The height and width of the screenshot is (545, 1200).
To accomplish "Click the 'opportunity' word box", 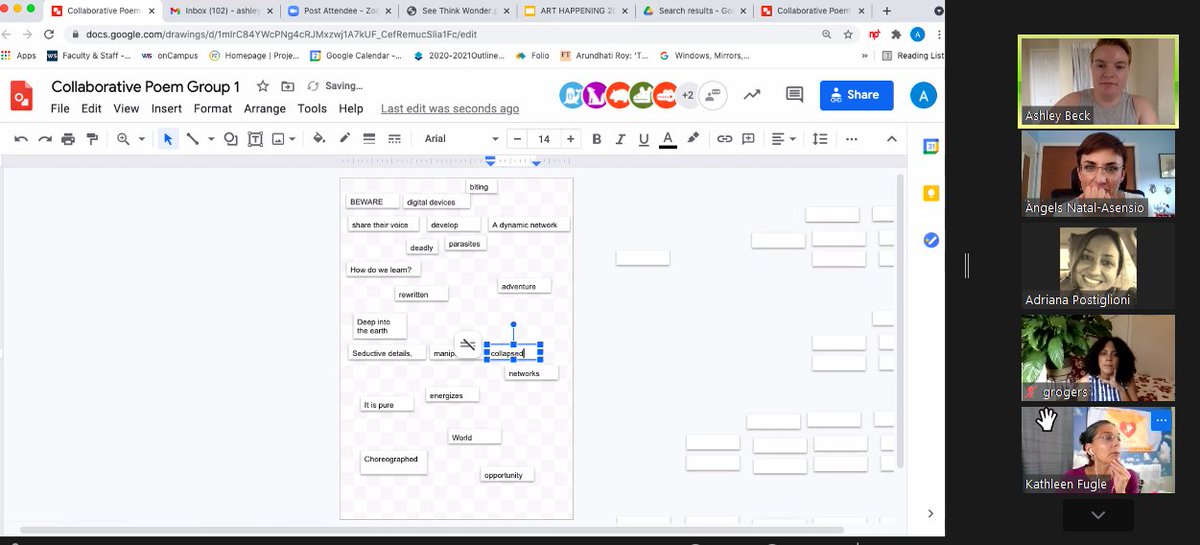I will pyautogui.click(x=507, y=475).
